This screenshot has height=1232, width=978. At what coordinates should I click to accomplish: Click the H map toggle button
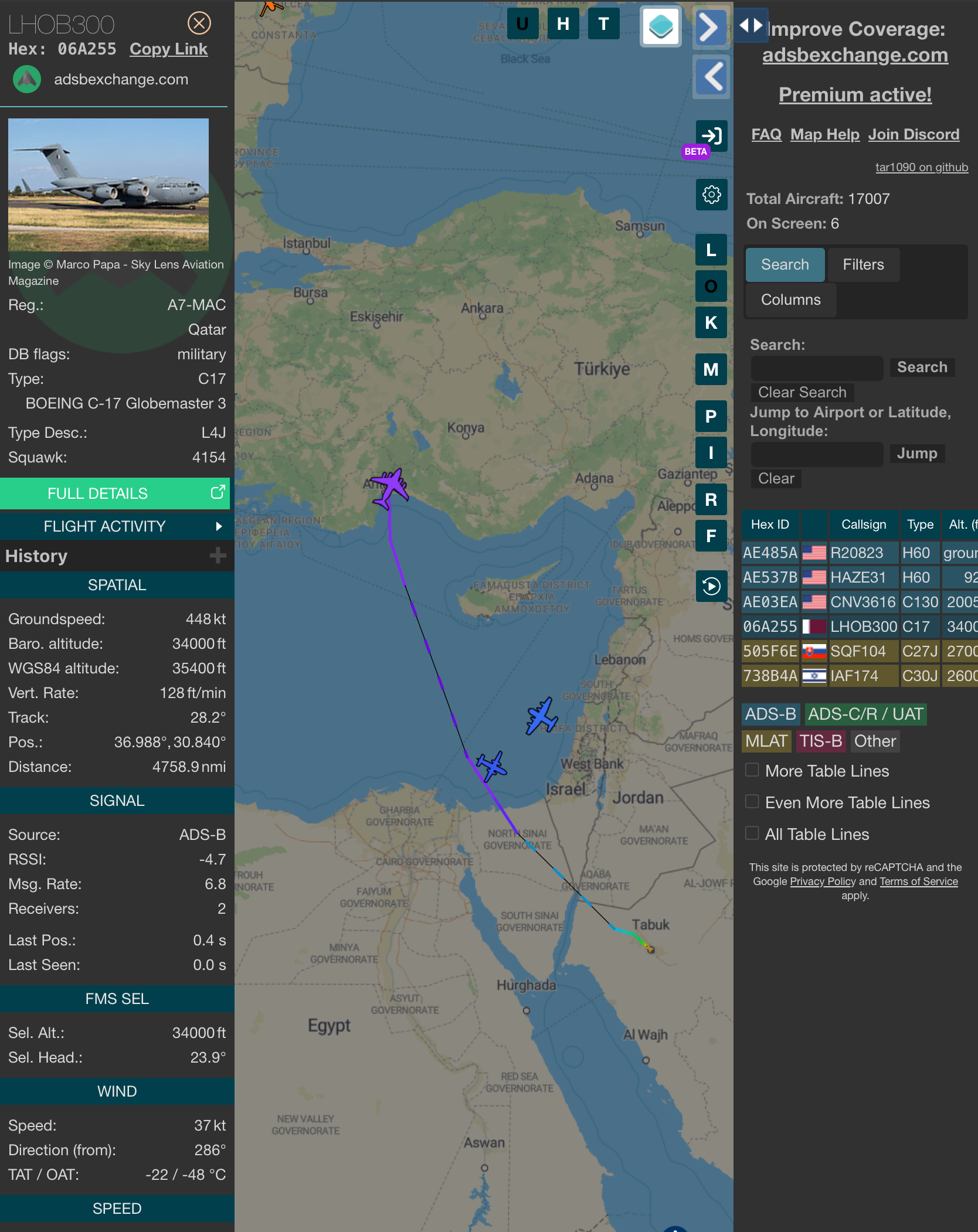coord(563,24)
